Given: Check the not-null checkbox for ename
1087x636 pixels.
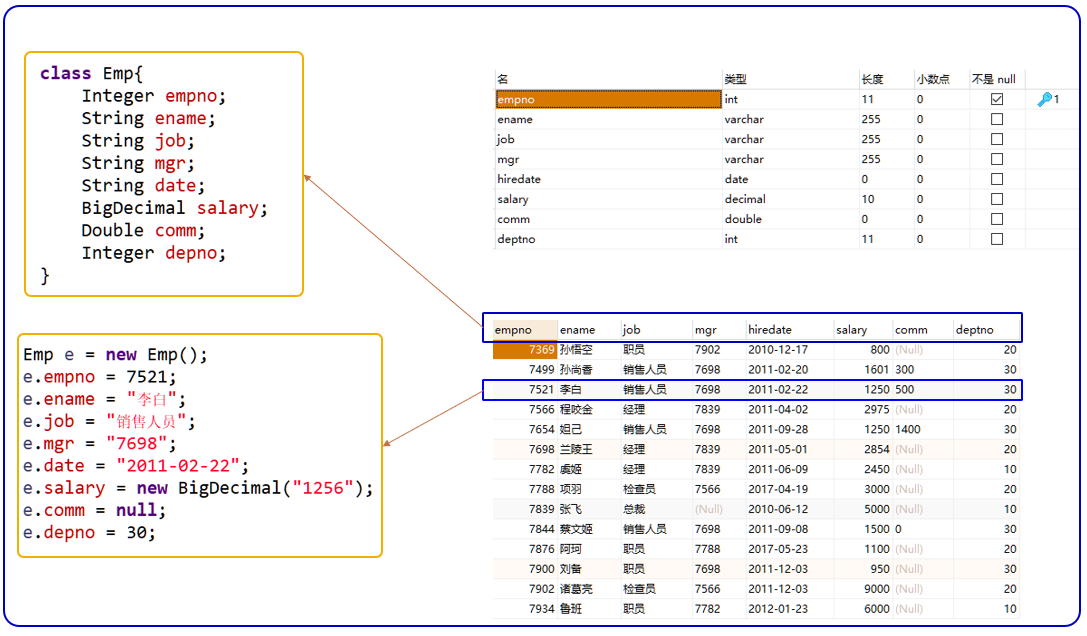Looking at the screenshot, I should click(x=997, y=119).
